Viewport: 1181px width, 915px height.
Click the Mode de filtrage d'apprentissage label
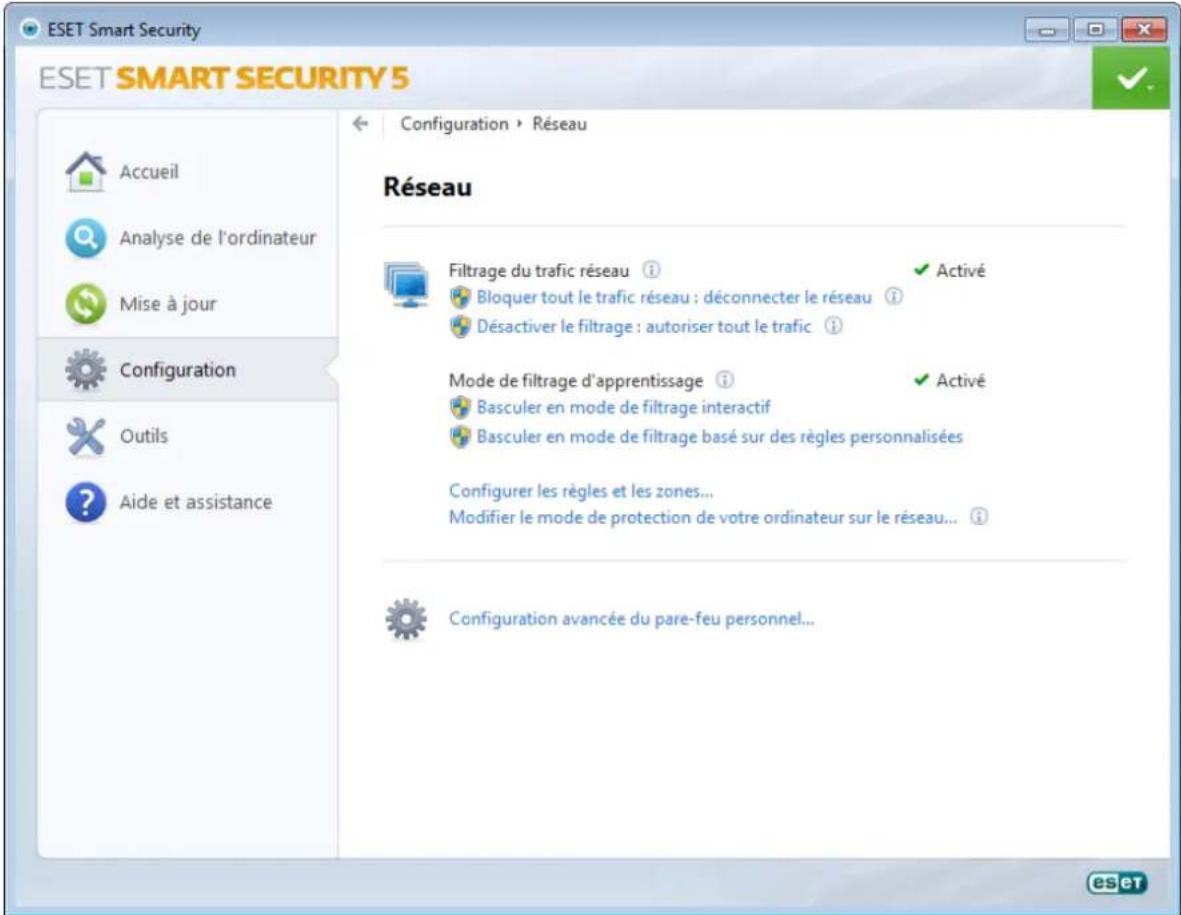(575, 381)
